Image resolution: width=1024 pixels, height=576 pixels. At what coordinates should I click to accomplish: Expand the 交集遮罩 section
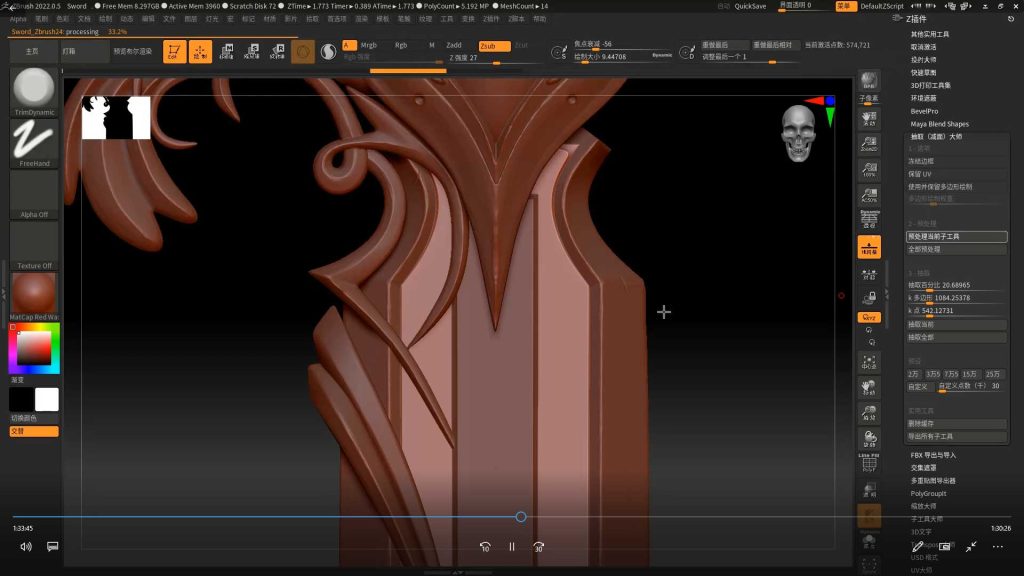point(923,468)
